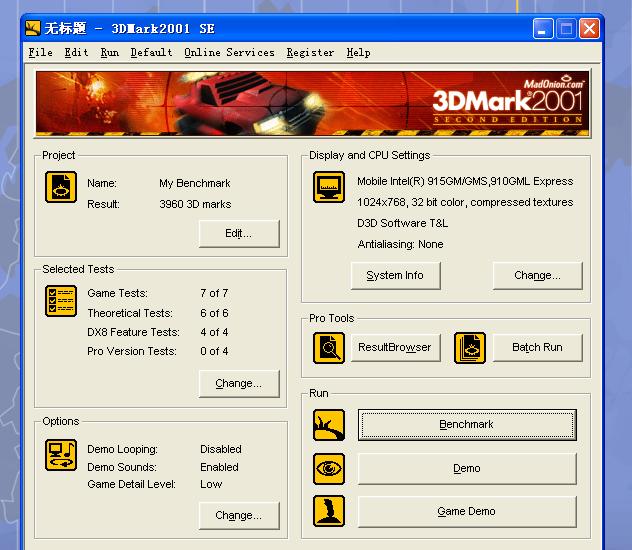Open the Register menu
This screenshot has width=632, height=550.
pyautogui.click(x=310, y=52)
